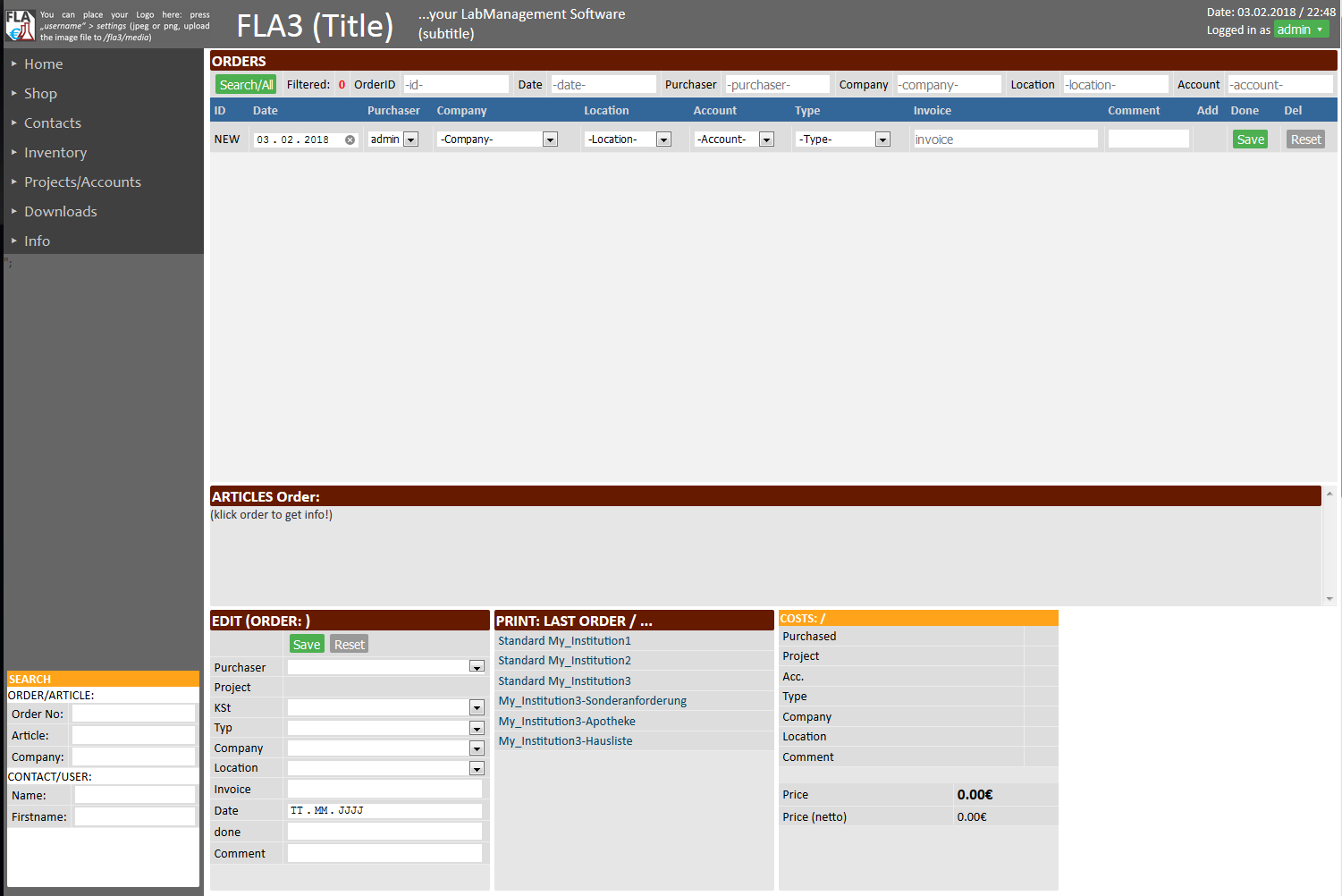Save the new order row
1342x896 pixels.
coord(1250,139)
